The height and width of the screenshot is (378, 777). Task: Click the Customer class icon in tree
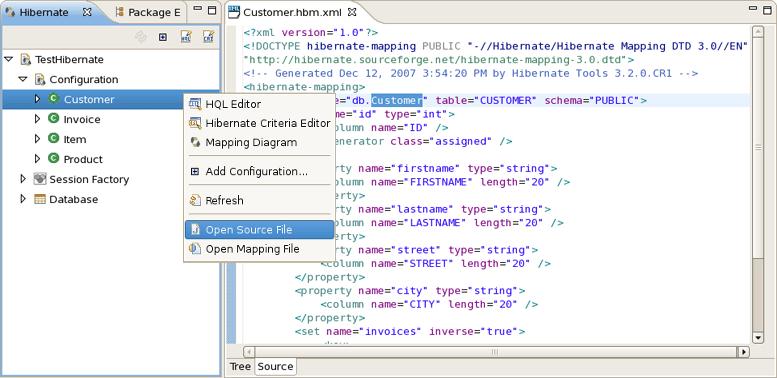(x=54, y=99)
